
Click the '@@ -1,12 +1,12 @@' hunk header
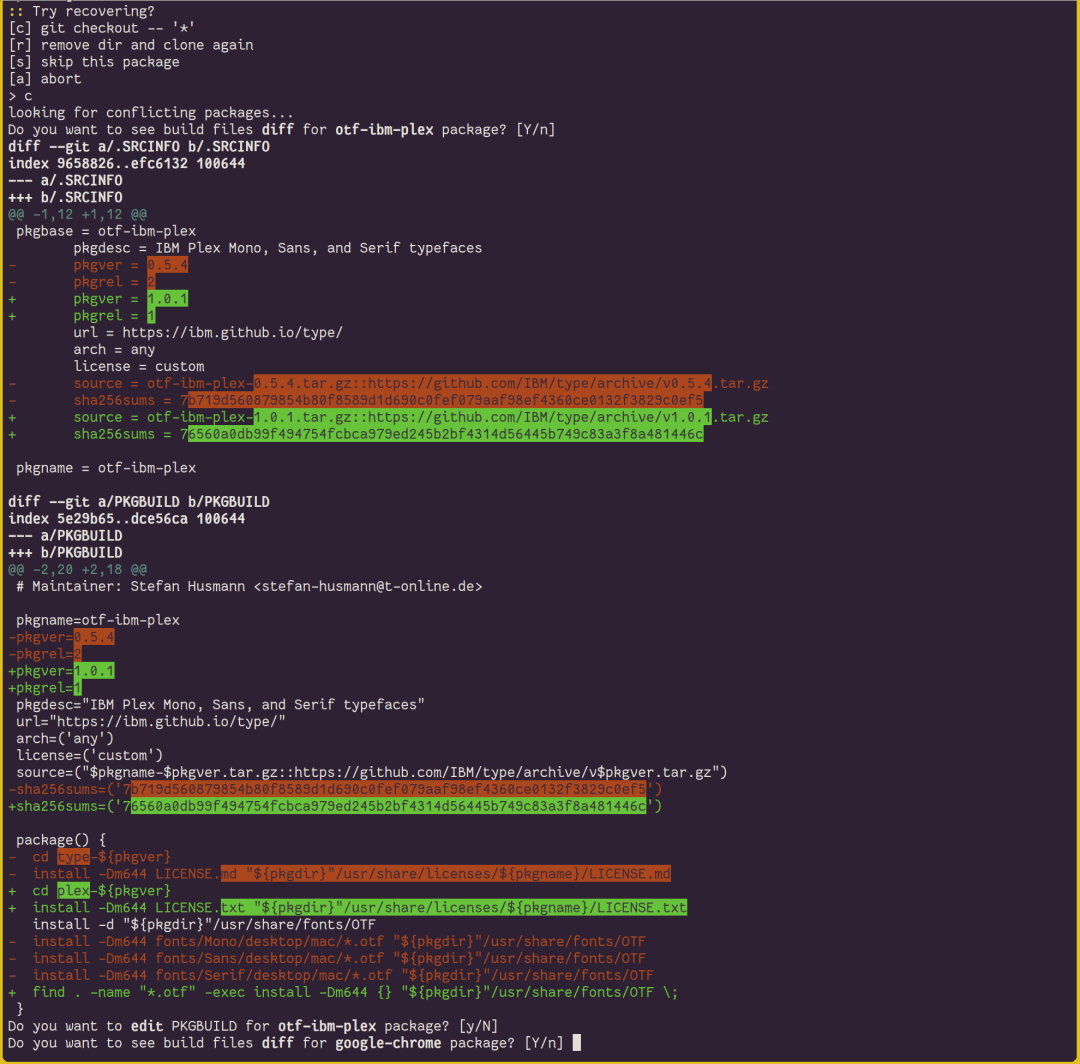78,214
